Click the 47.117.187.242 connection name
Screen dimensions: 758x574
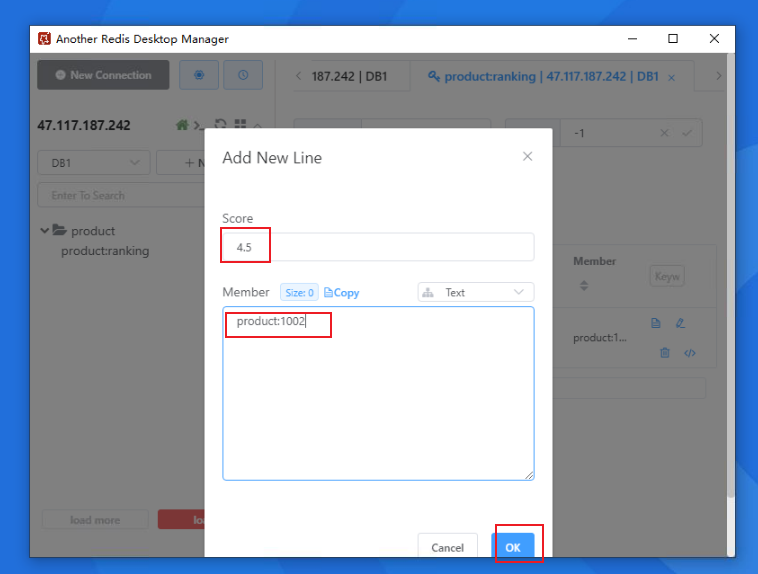click(84, 125)
